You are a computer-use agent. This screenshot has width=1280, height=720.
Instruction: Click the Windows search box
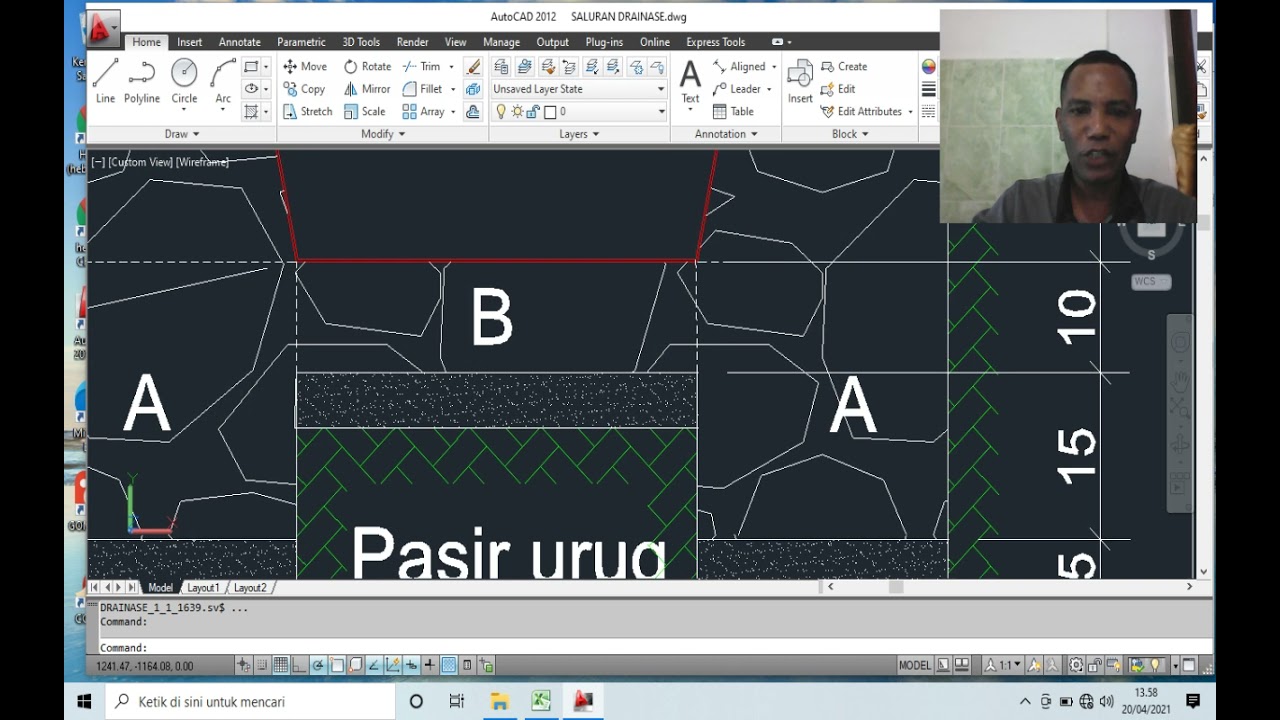coord(250,702)
